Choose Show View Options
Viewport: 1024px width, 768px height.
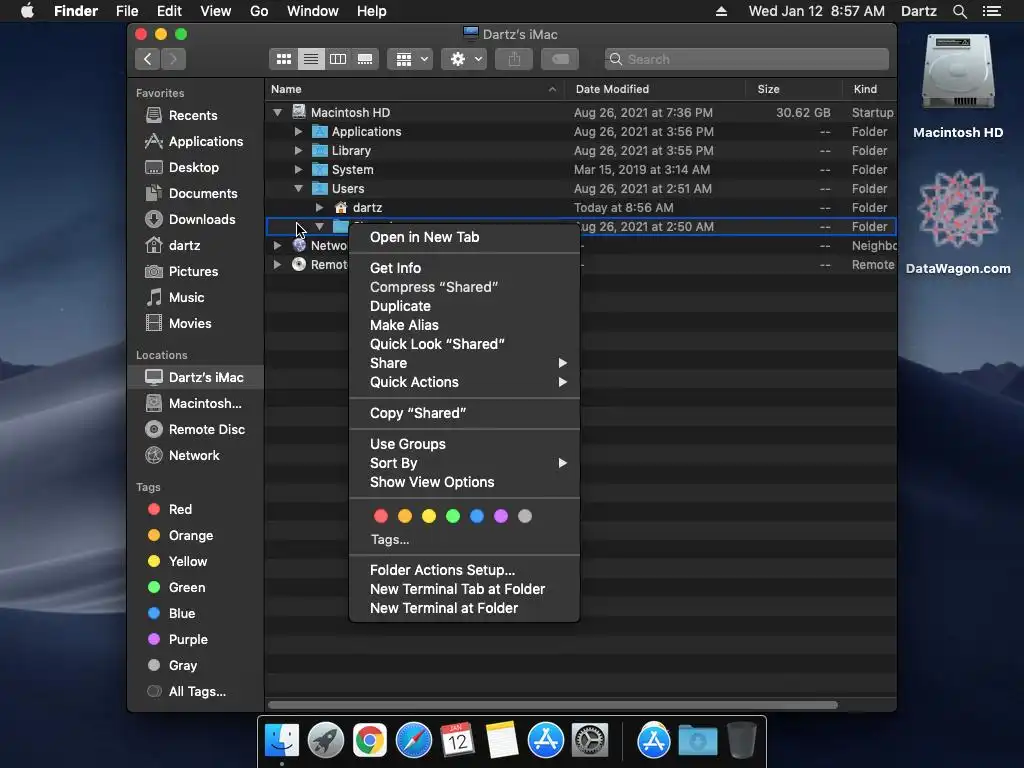464,482
